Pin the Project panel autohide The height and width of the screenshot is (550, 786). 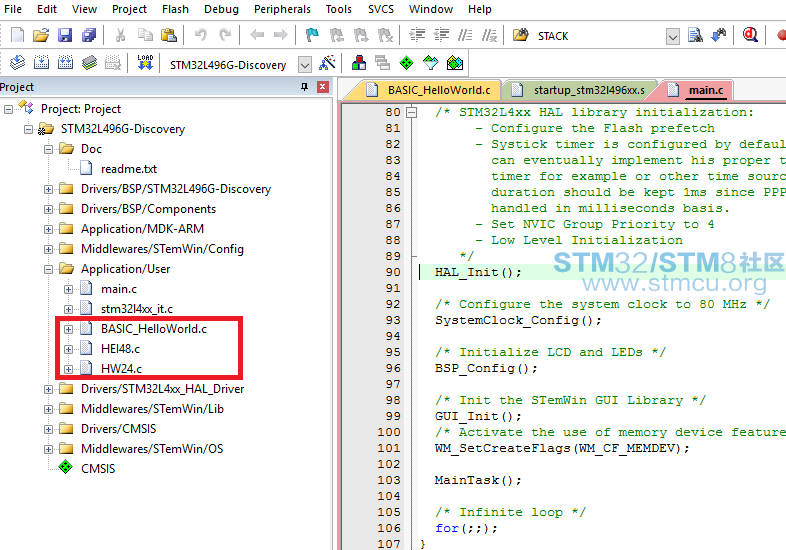(304, 87)
